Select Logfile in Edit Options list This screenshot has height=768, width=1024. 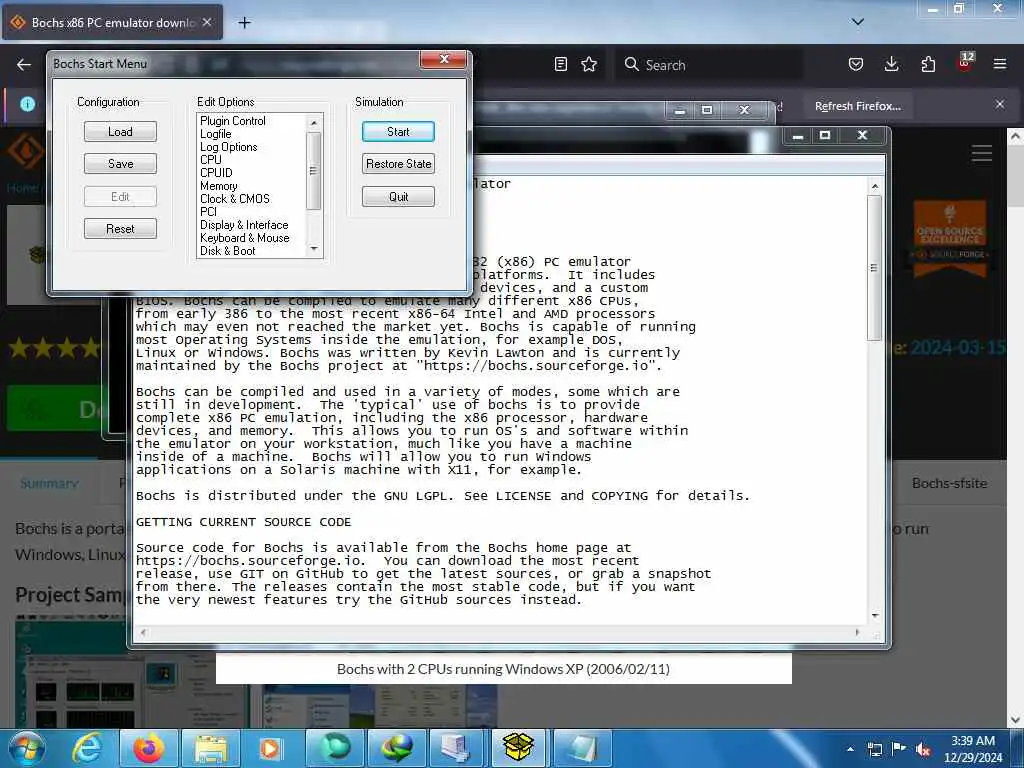[x=216, y=134]
